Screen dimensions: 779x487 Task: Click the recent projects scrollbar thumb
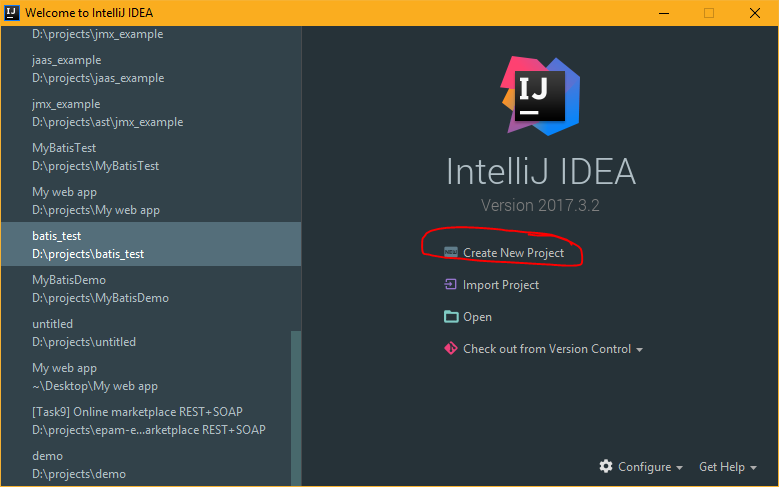pos(296,408)
